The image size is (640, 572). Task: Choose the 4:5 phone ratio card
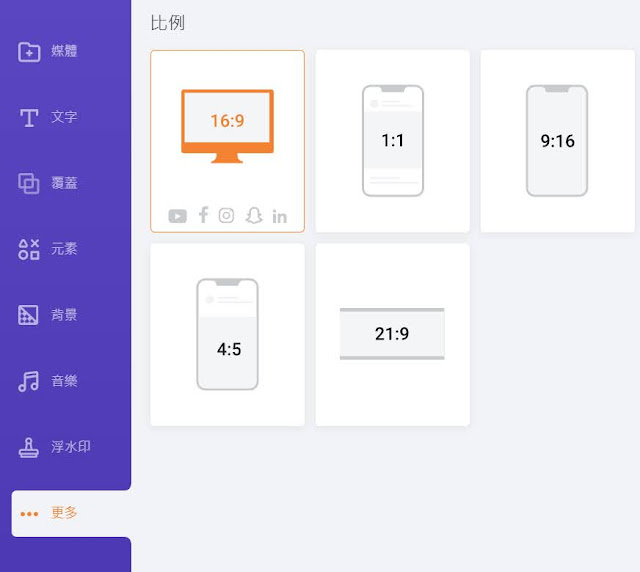227,335
